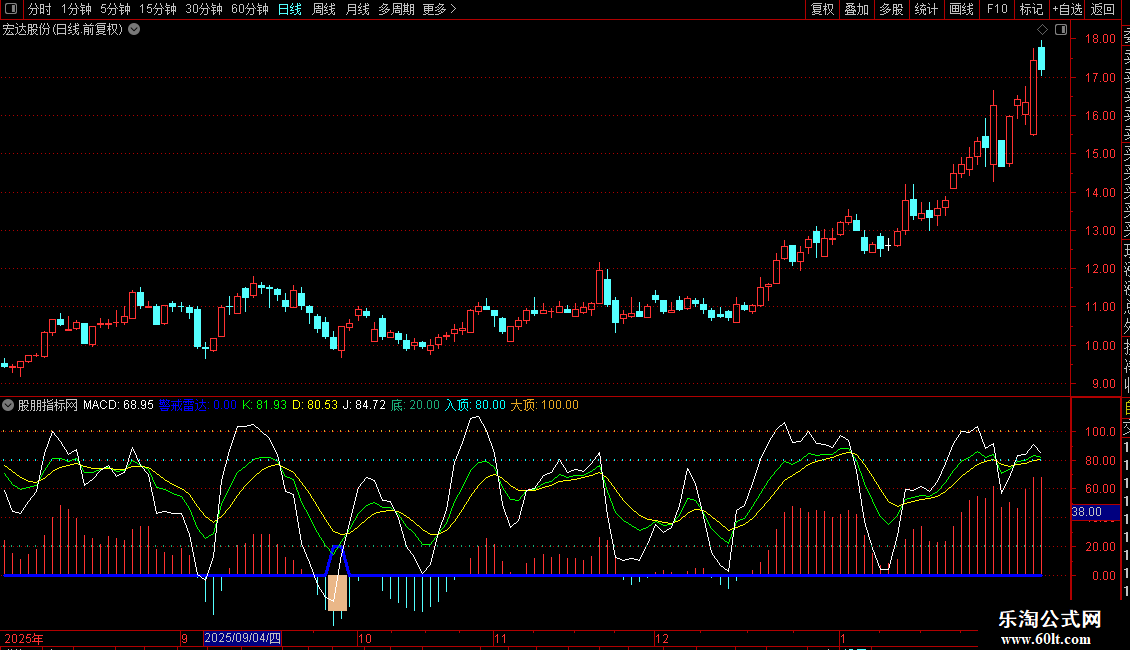This screenshot has height=650, width=1130.
Task: Open the 复权 adjustment options
Action: 822,10
